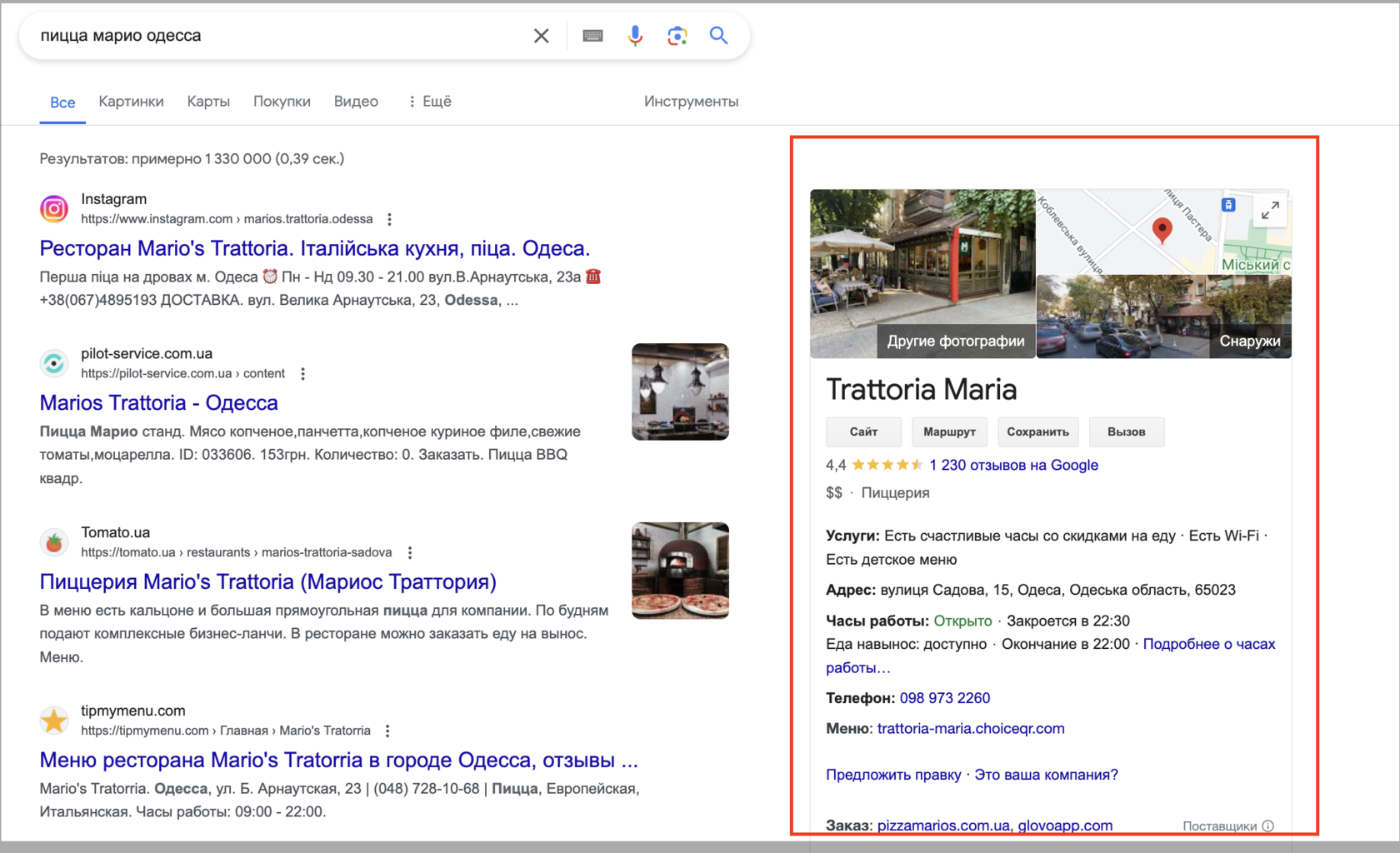Expand the map with the arrows icon
Image resolution: width=1400 pixels, height=853 pixels.
[x=1270, y=211]
